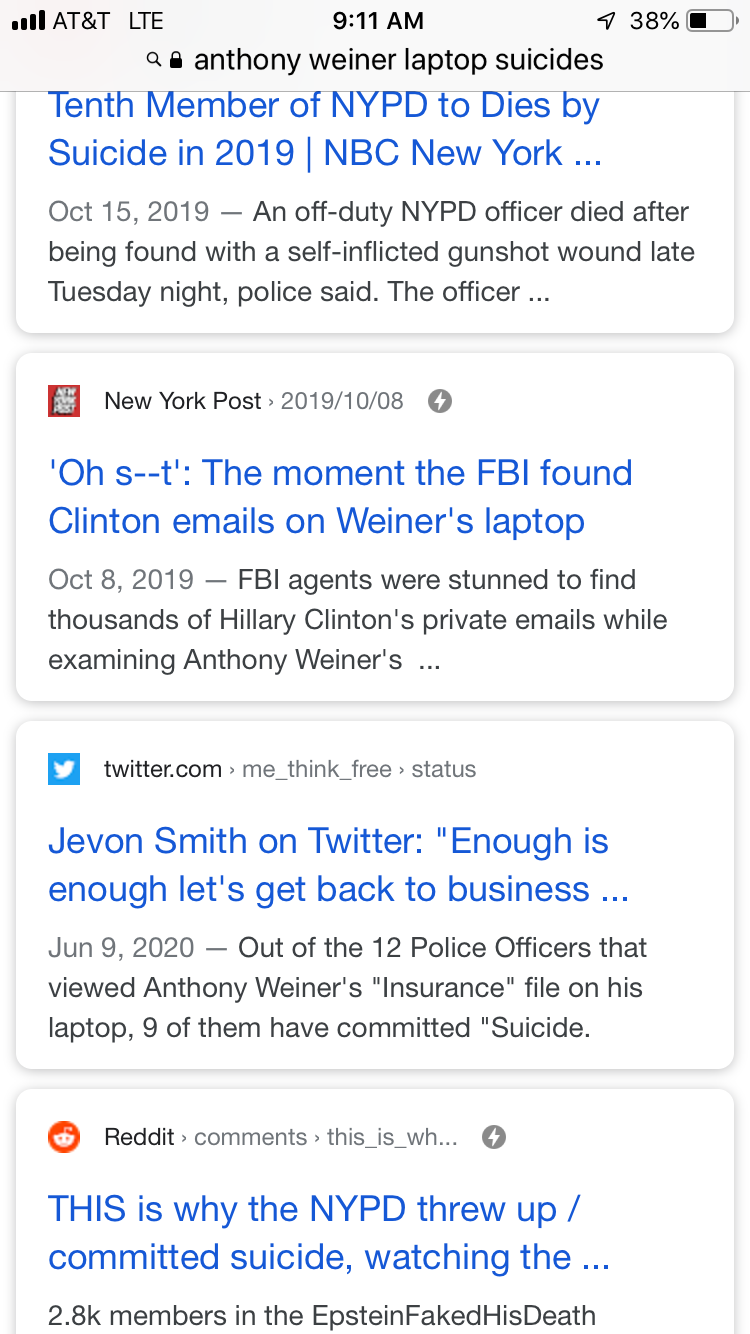Screen dimensions: 750x1334
Task: Tap the Reddit alien favicon
Action: coord(64,1137)
